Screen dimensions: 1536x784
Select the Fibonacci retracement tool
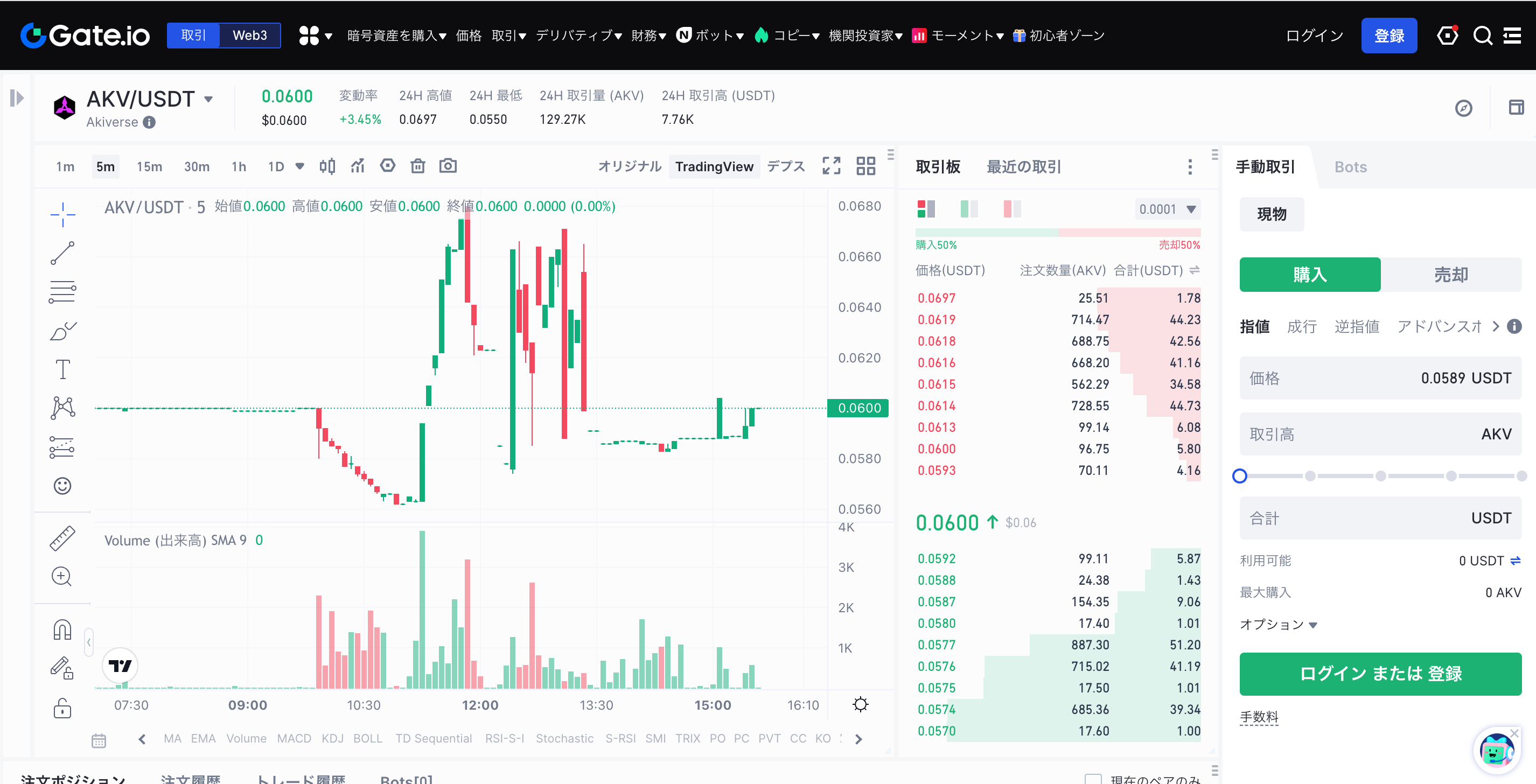[62, 292]
